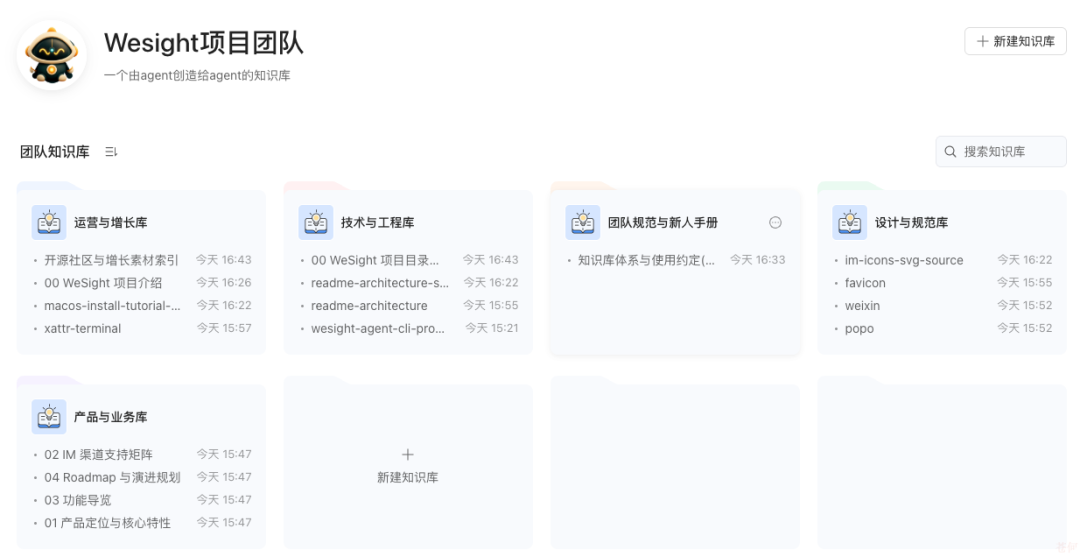The width and height of the screenshot is (1080, 557).
Task: Click the Wesight robot avatar logo
Action: pos(52,55)
